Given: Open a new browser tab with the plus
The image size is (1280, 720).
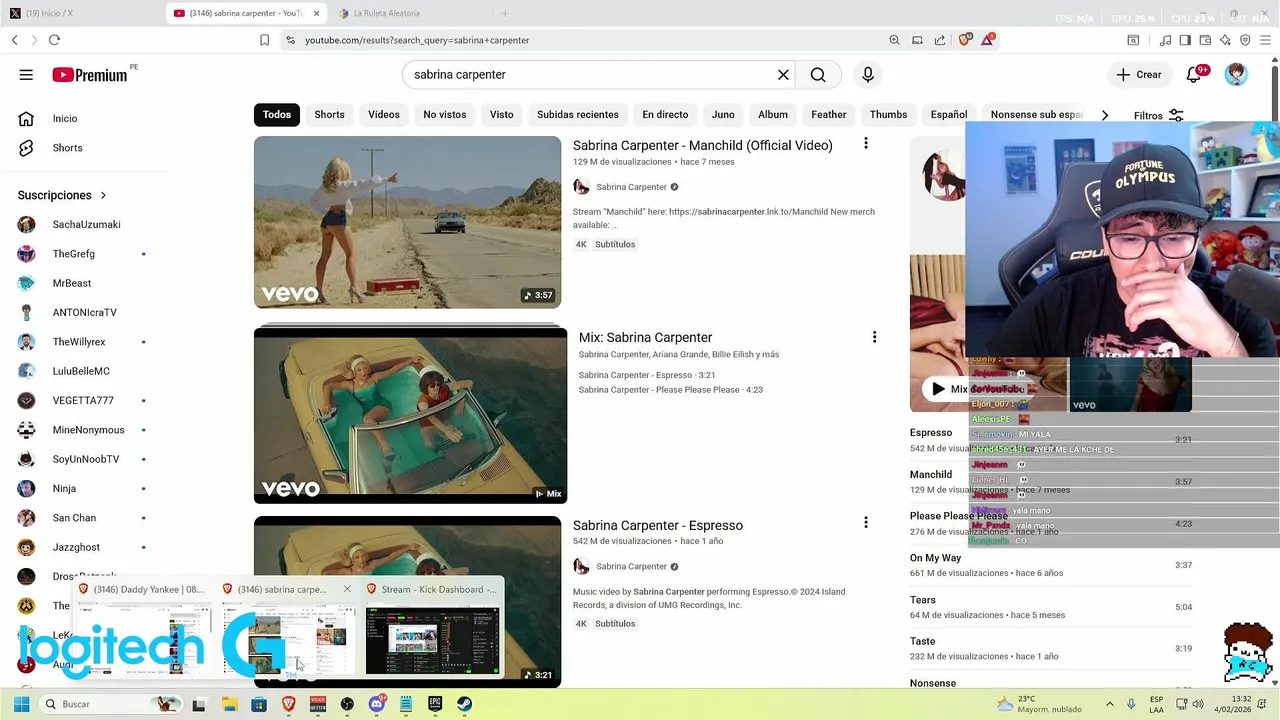Looking at the screenshot, I should pos(505,13).
